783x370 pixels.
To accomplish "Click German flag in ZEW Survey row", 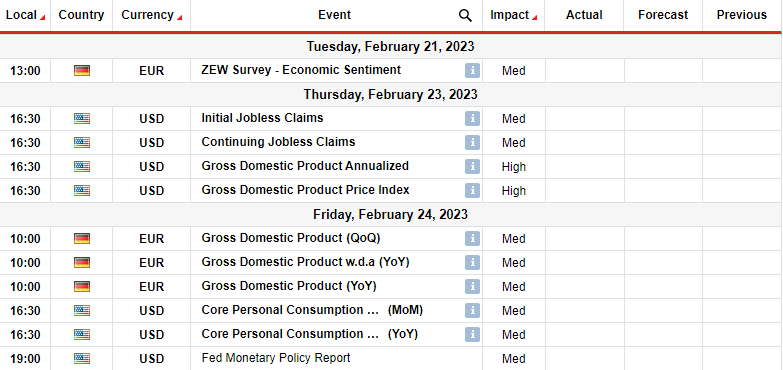I will (x=82, y=70).
